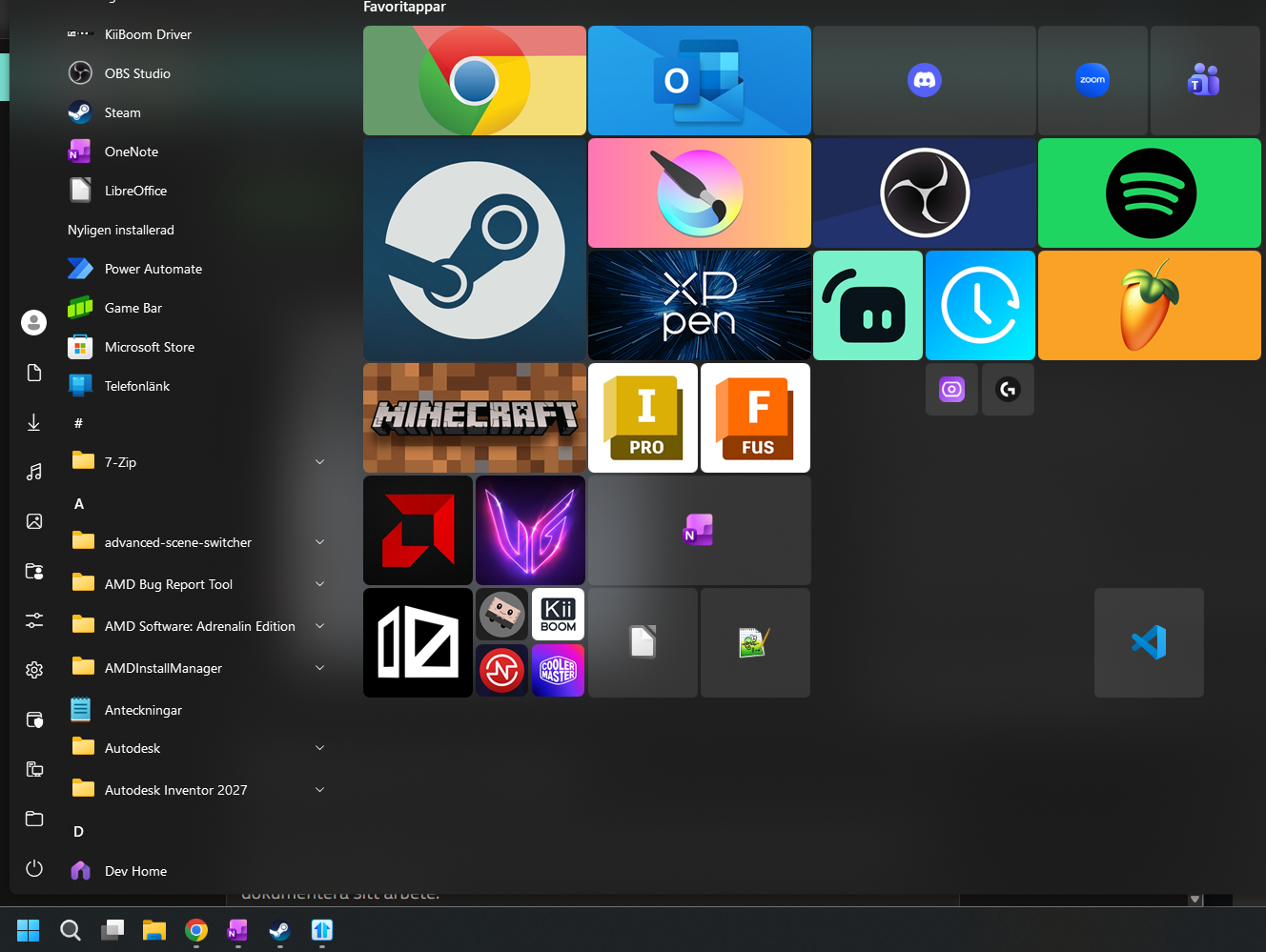The image size is (1266, 952).
Task: Launch LibreOffice from the app list
Action: click(x=196, y=191)
